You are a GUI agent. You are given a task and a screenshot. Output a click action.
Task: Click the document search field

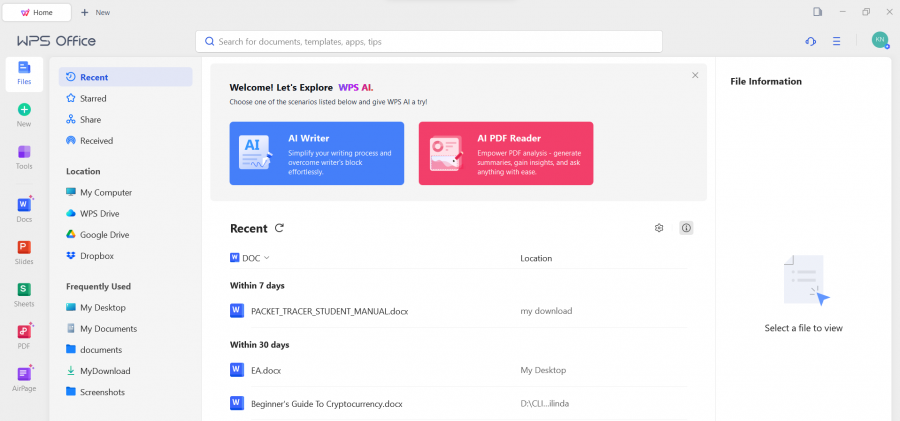[x=429, y=41]
